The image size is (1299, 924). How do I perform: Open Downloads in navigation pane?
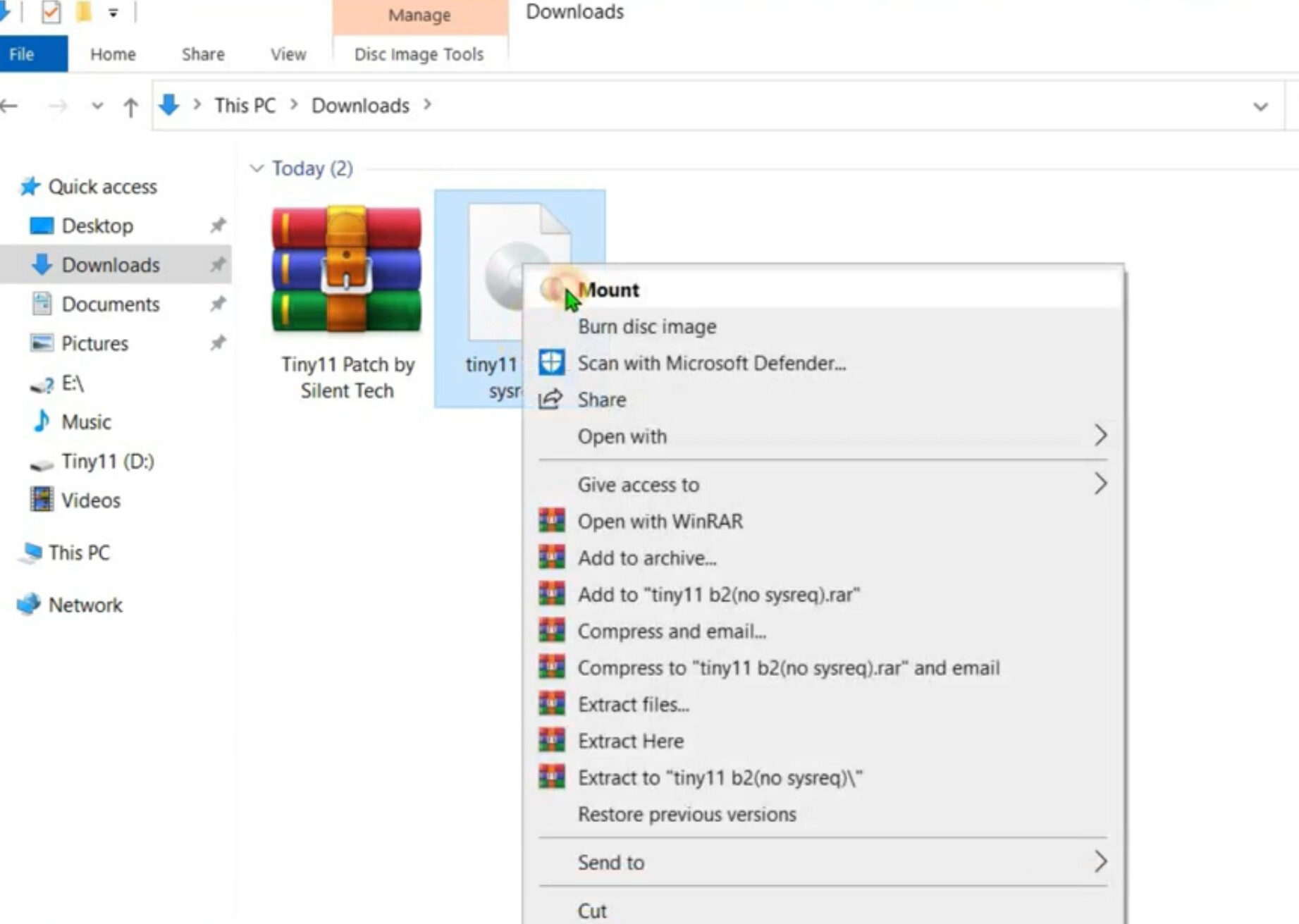click(x=111, y=265)
